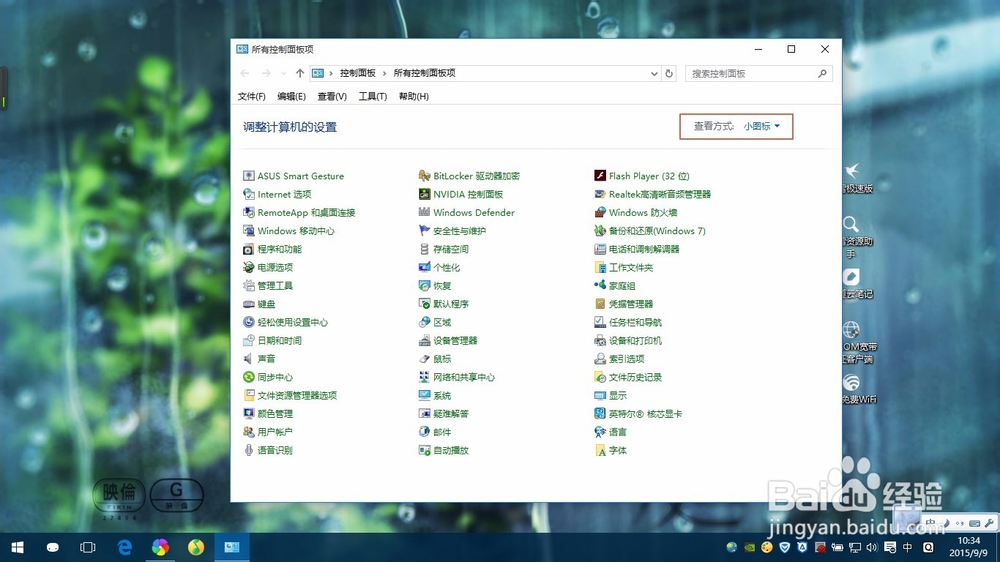Open the recent locations dropdown arrow

[283, 73]
